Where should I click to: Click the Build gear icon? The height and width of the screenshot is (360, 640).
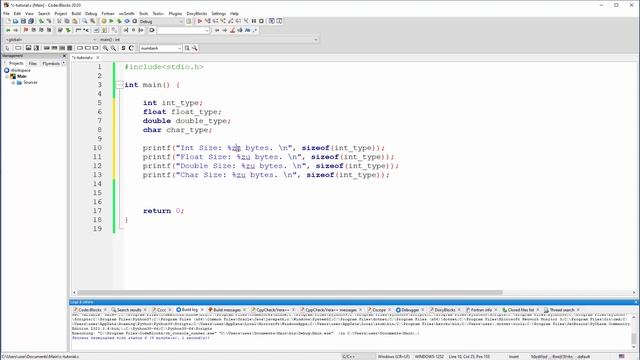[x=104, y=21]
